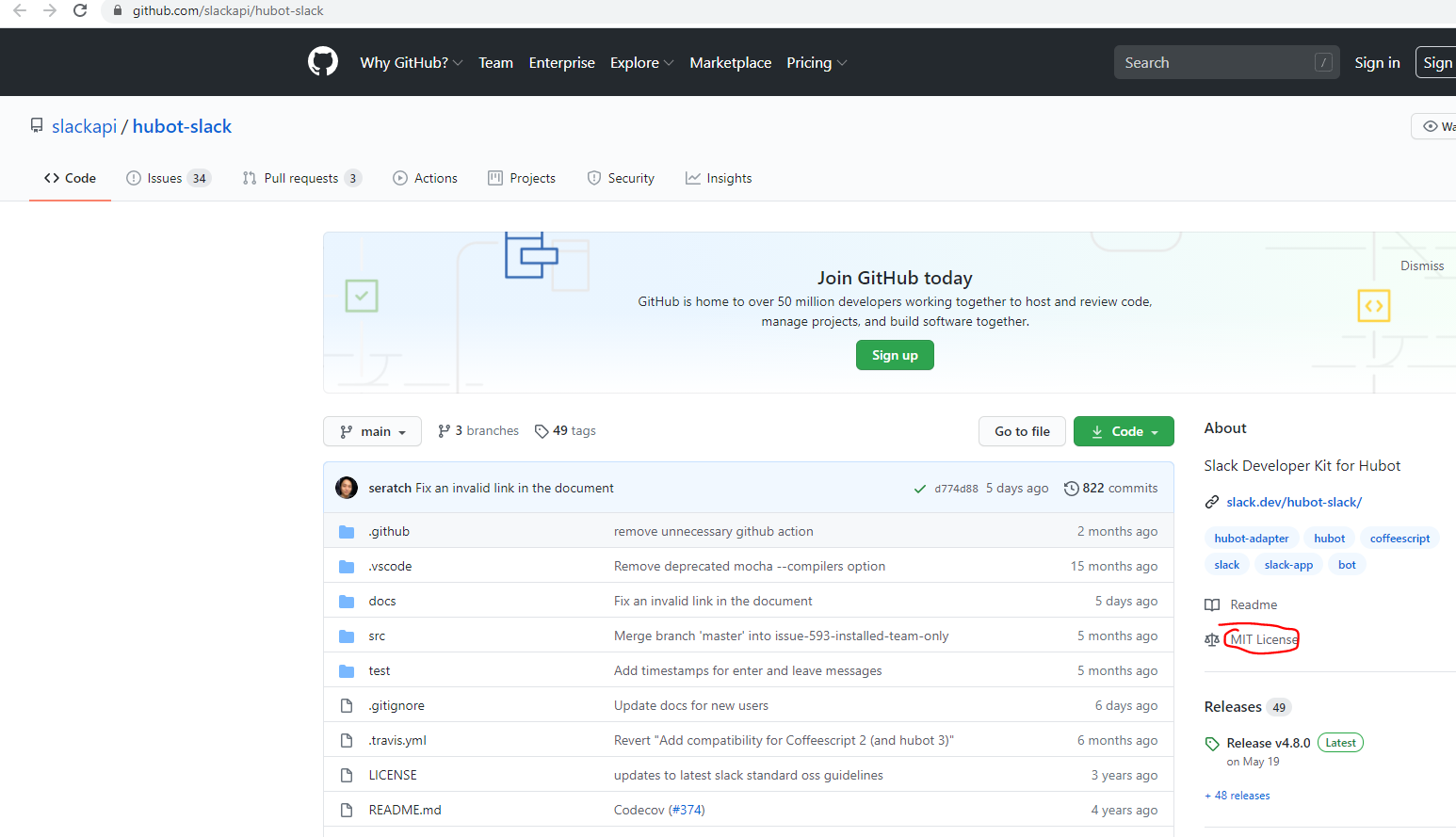
Task: Click the hubot-adapter topic tag
Action: (x=1252, y=539)
